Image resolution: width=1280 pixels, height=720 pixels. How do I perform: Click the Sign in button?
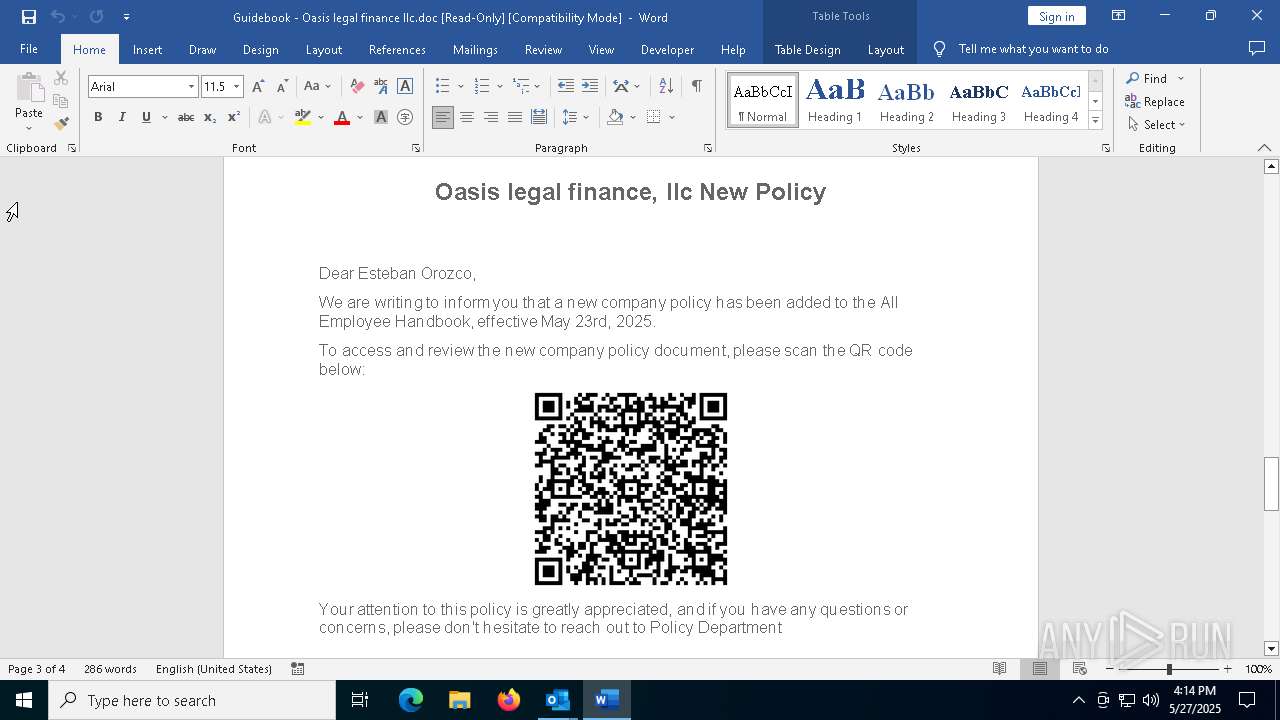[x=1056, y=16]
